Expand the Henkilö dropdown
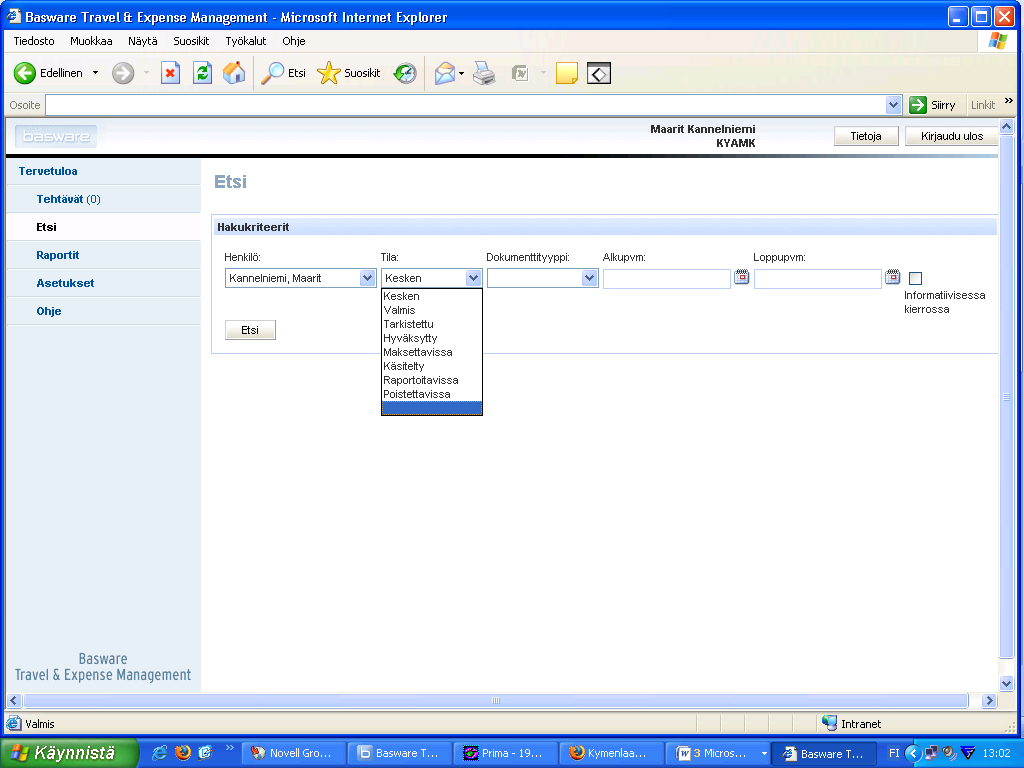Viewport: 1024px width, 768px height. pos(367,278)
